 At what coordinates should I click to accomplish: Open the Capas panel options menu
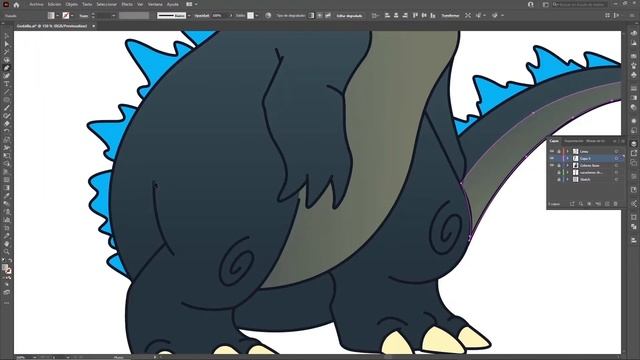(x=622, y=141)
